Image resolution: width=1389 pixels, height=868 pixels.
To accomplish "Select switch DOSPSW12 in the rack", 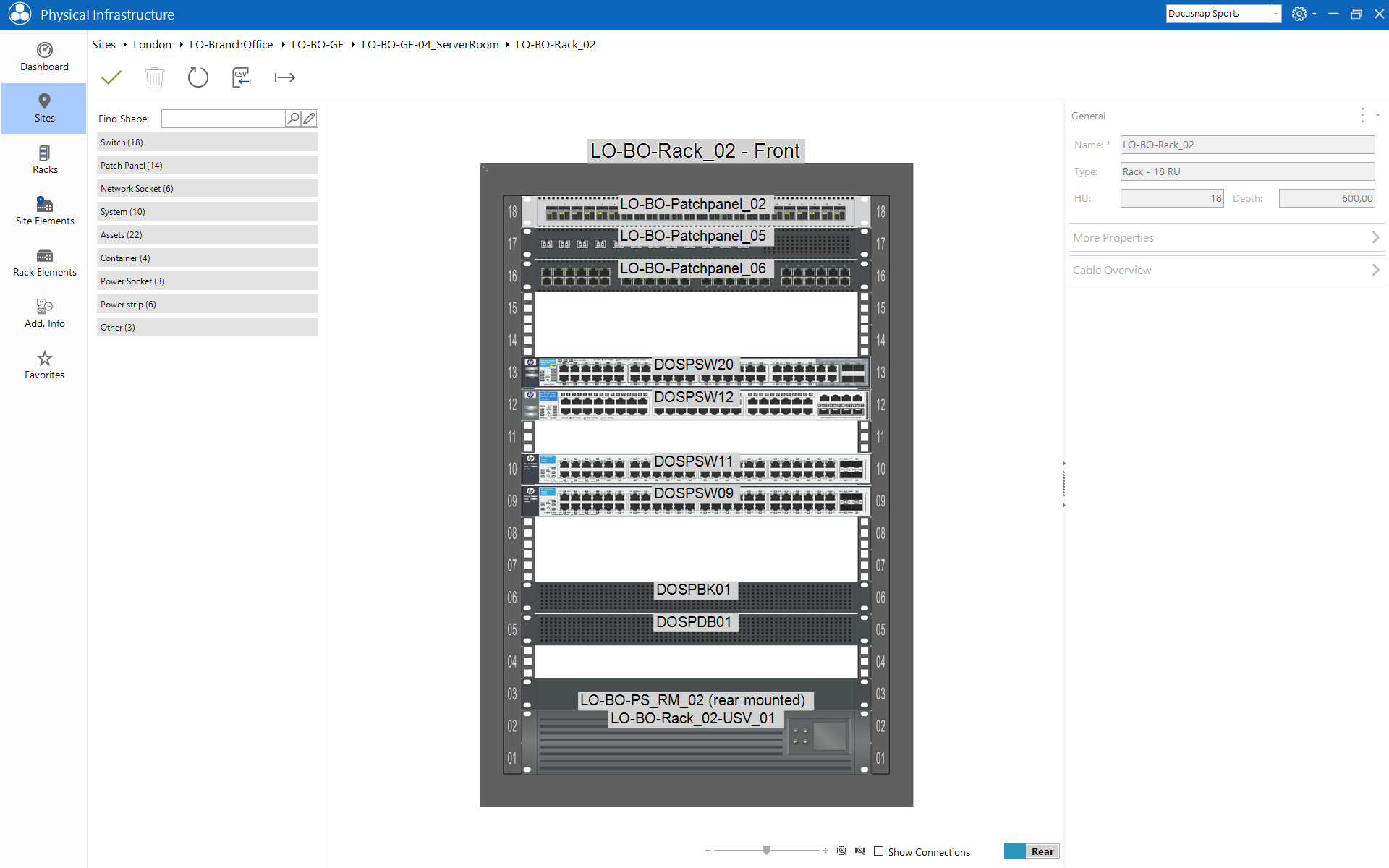I will tap(696, 404).
